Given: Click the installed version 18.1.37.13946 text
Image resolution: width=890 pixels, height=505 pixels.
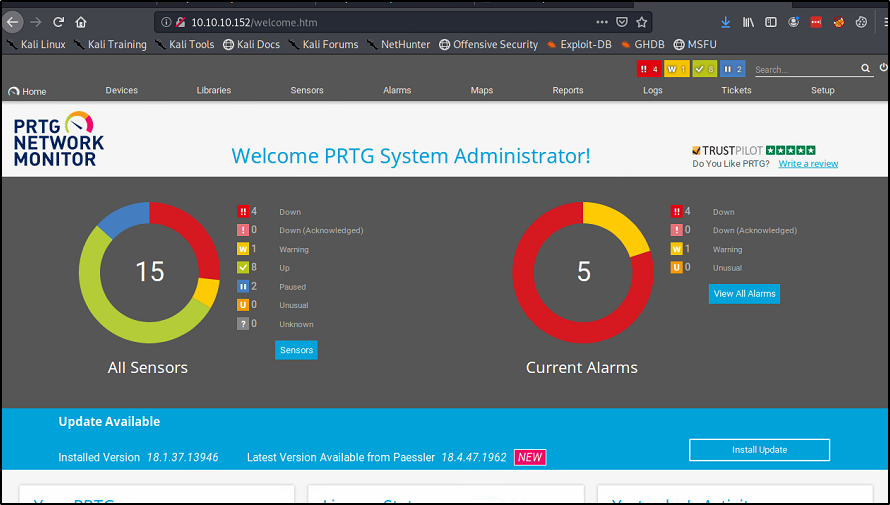Looking at the screenshot, I should (x=183, y=457).
